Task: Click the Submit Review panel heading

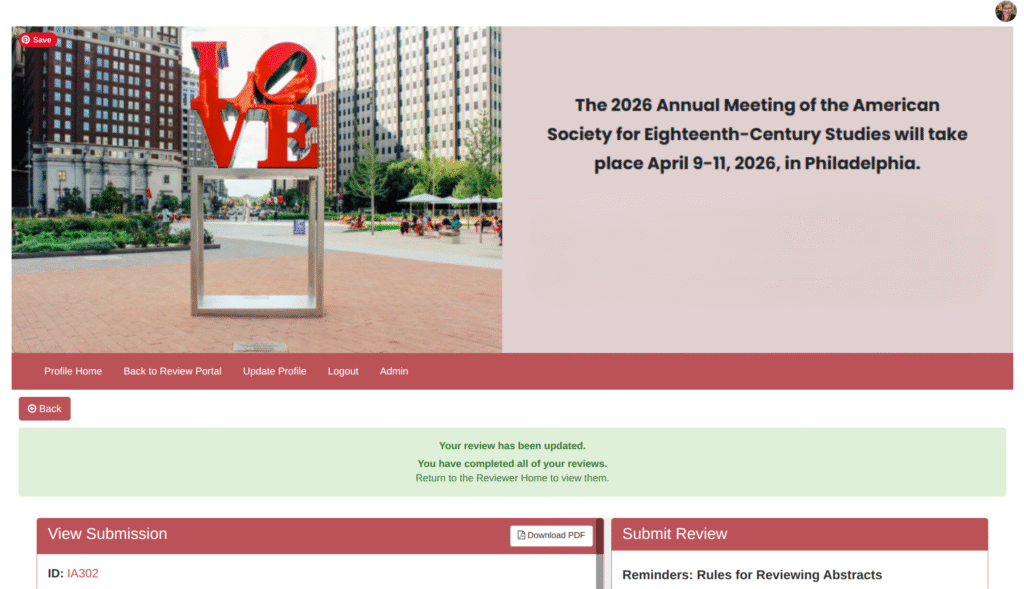Action: pyautogui.click(x=675, y=533)
